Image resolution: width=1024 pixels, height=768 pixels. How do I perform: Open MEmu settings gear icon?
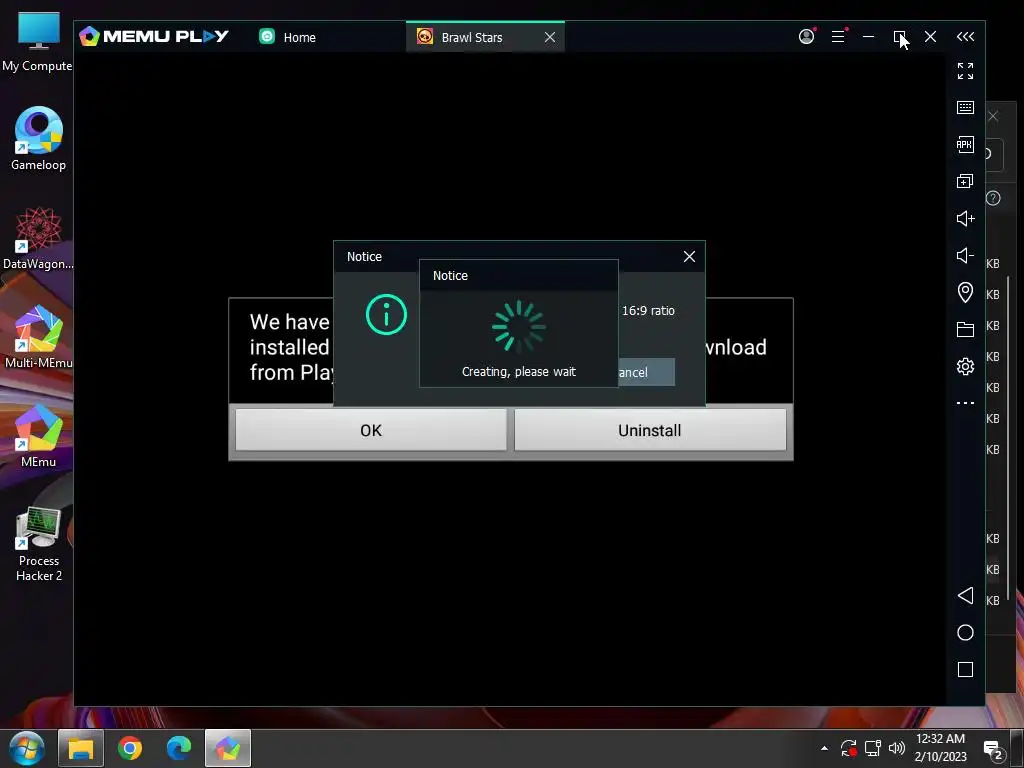pos(965,366)
